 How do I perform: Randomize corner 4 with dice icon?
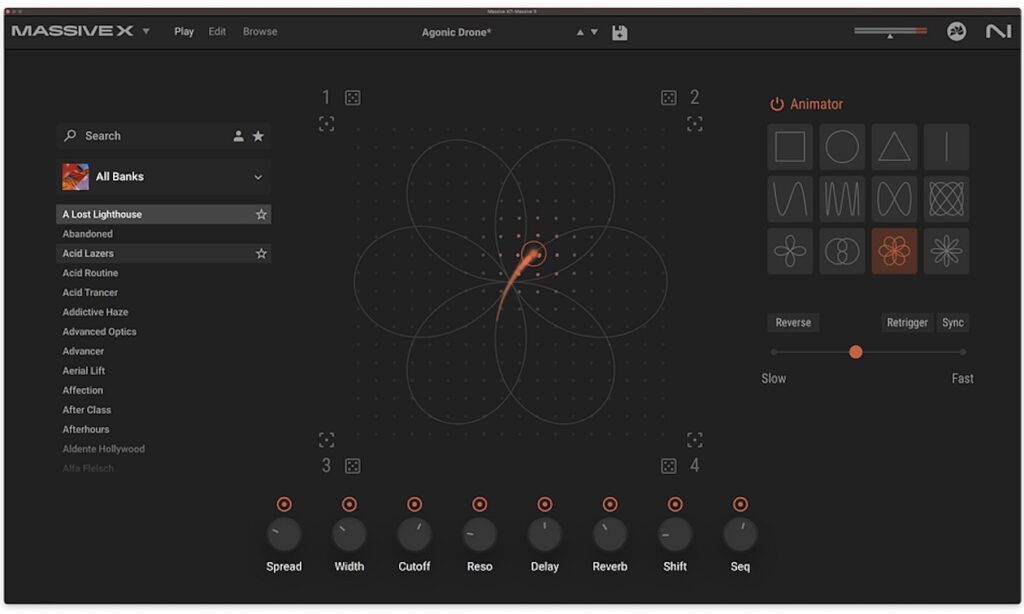coord(669,466)
